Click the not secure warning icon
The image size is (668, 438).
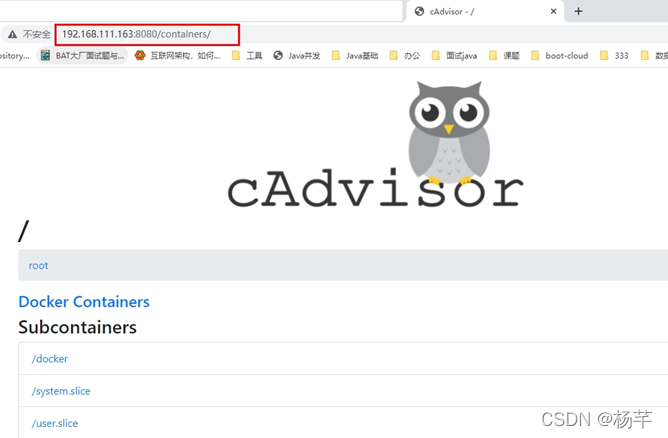click(12, 34)
